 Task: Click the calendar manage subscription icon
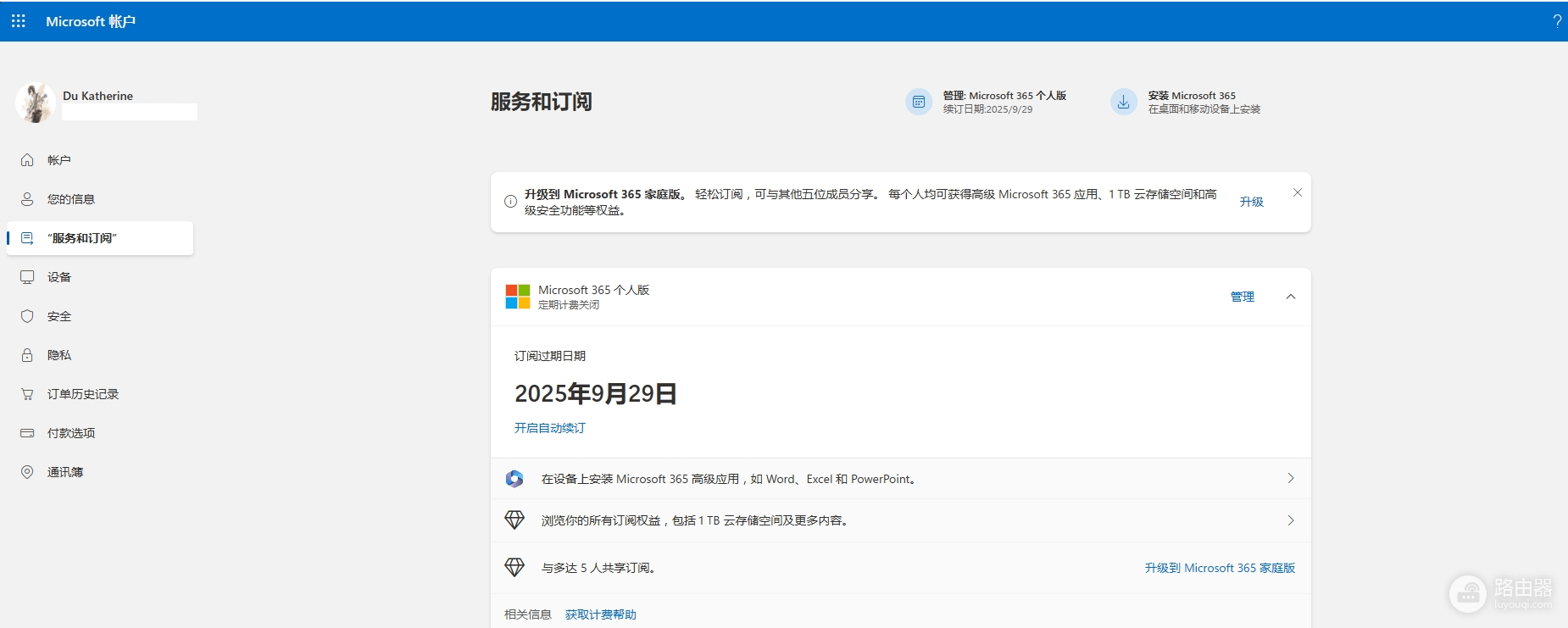[x=919, y=102]
